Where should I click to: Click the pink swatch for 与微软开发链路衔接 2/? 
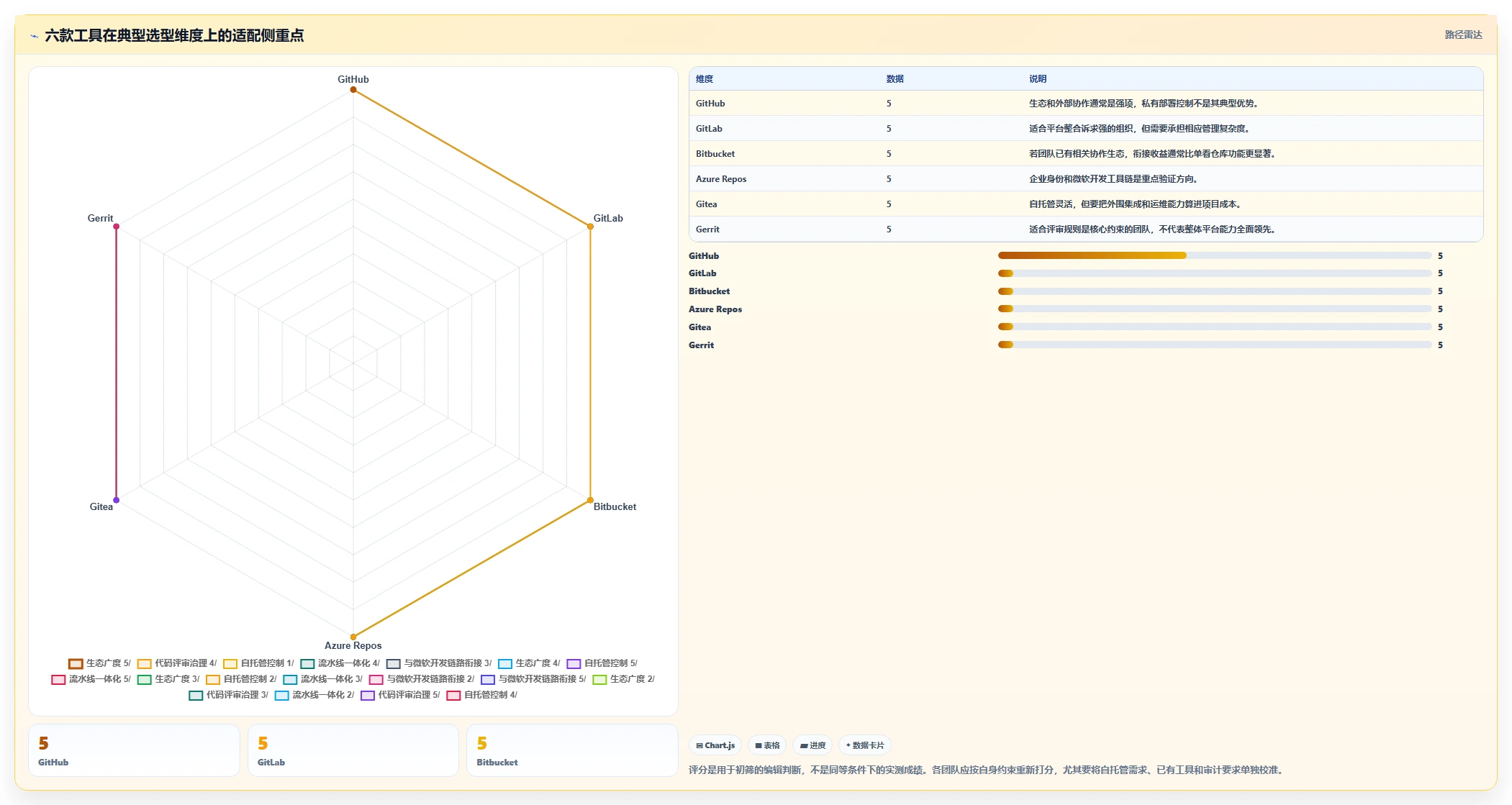click(376, 679)
